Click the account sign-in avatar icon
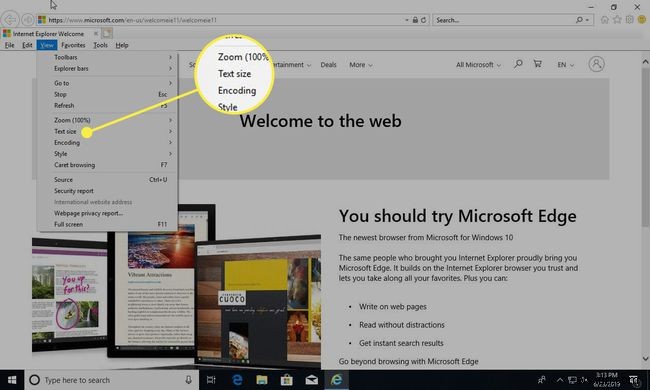 pyautogui.click(x=597, y=64)
